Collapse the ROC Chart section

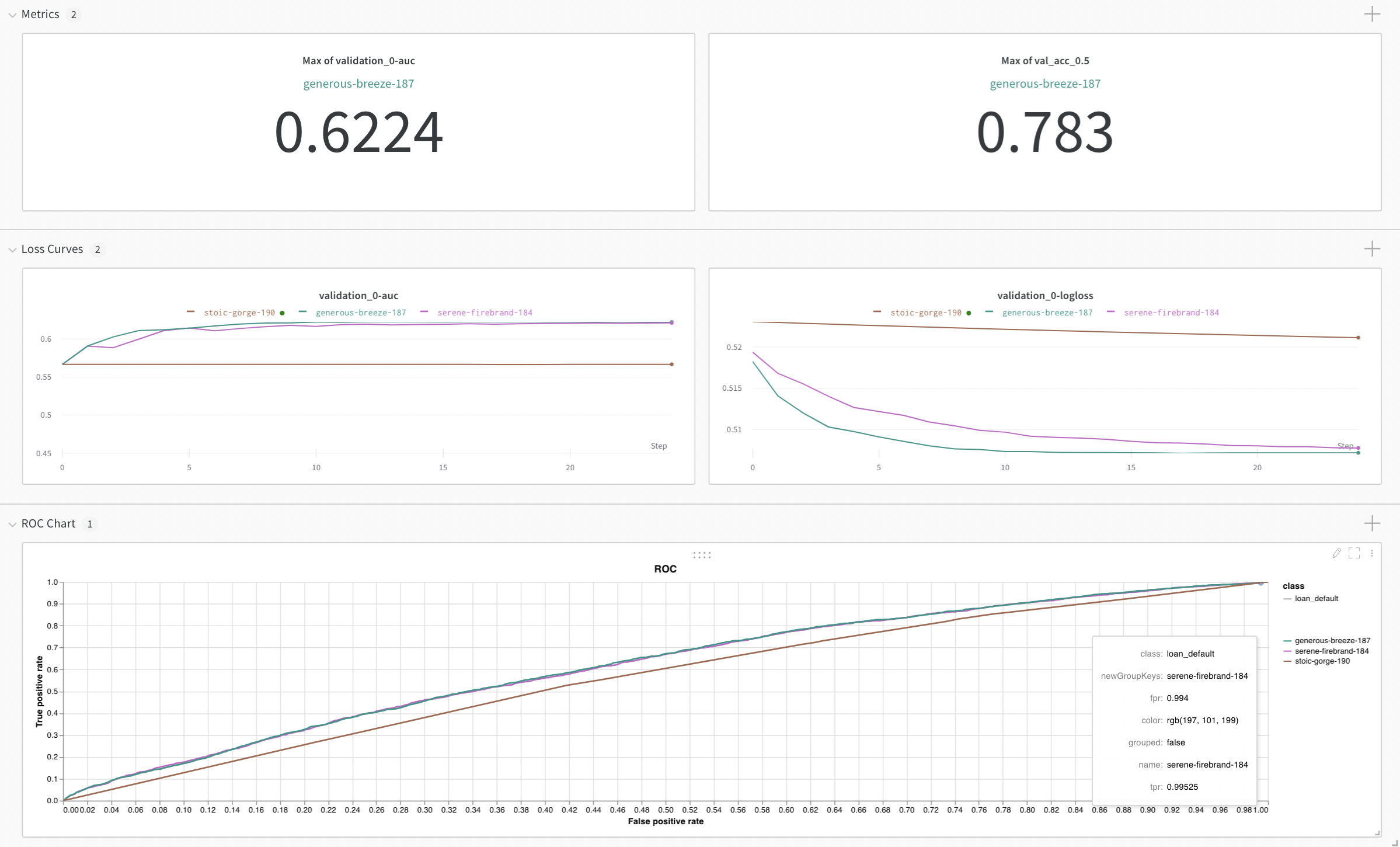pos(13,523)
